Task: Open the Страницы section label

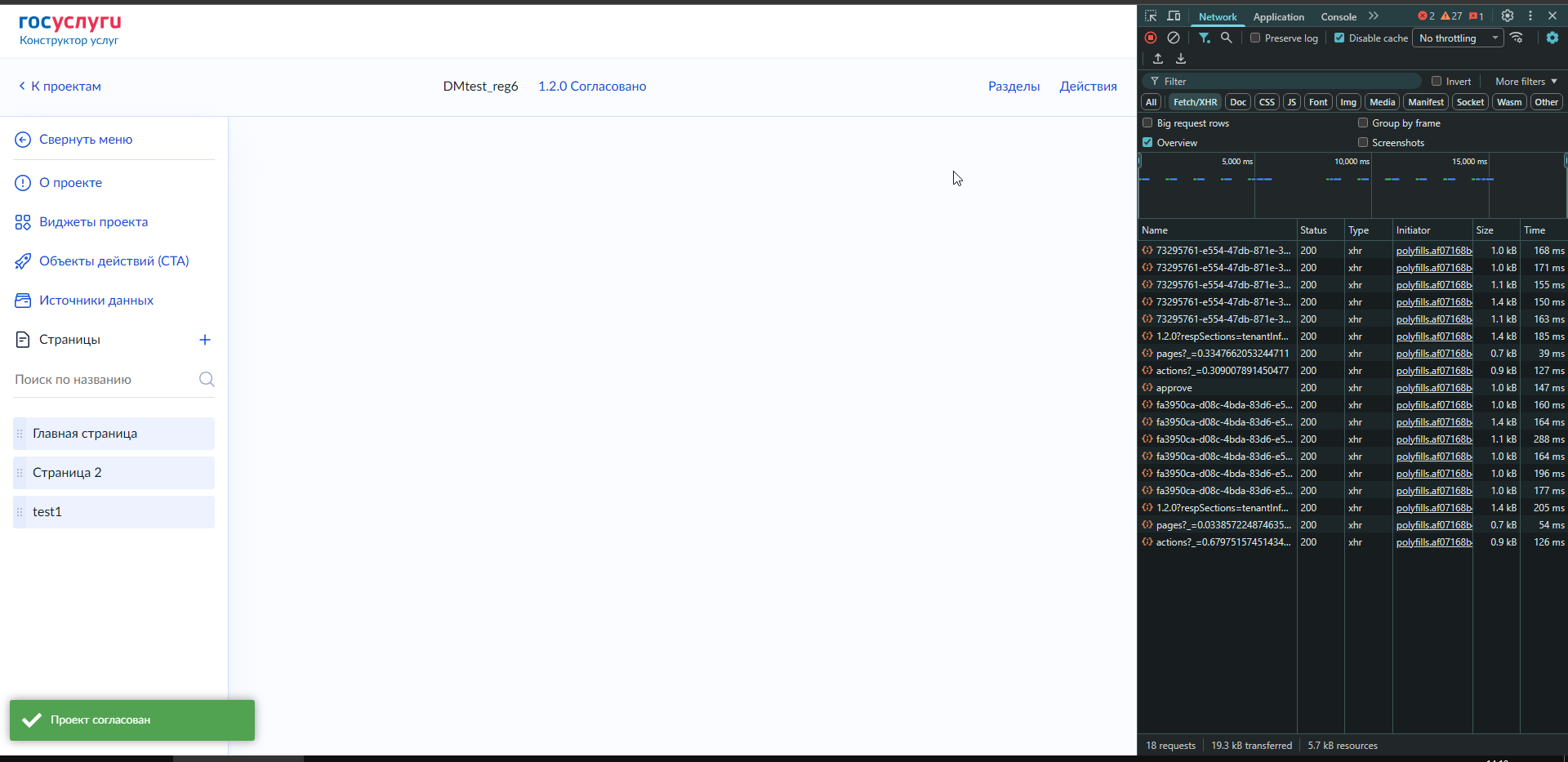Action: [x=69, y=340]
